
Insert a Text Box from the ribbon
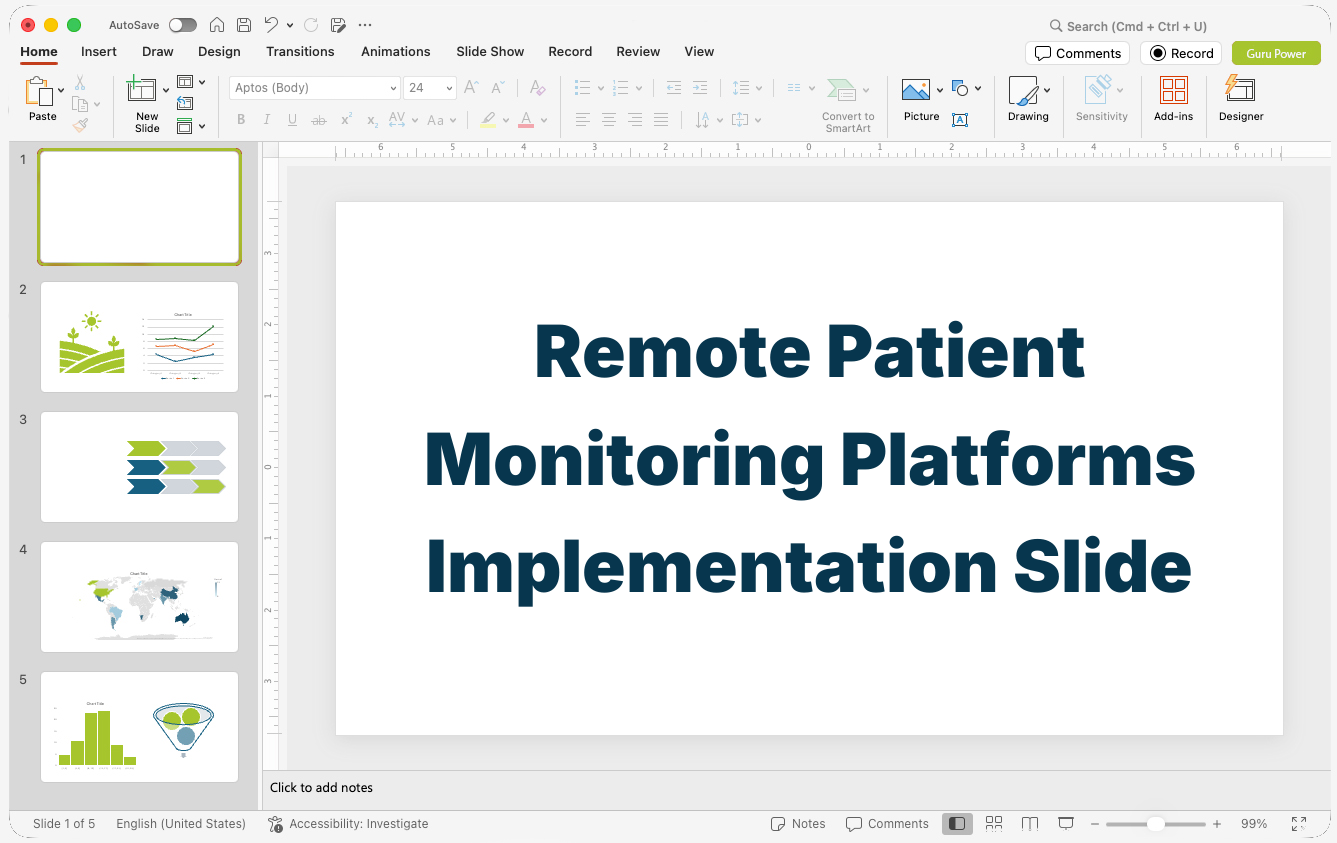tap(960, 120)
